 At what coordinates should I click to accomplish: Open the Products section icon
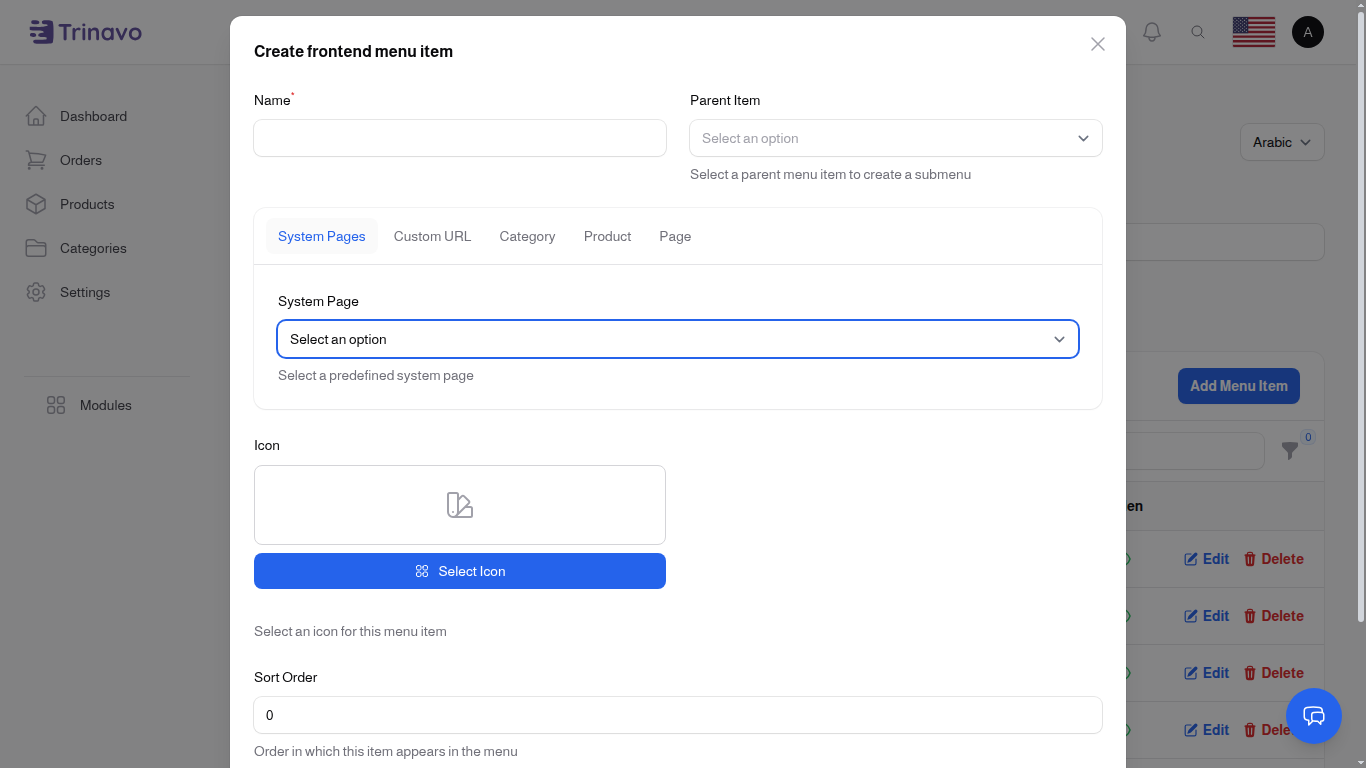point(36,204)
